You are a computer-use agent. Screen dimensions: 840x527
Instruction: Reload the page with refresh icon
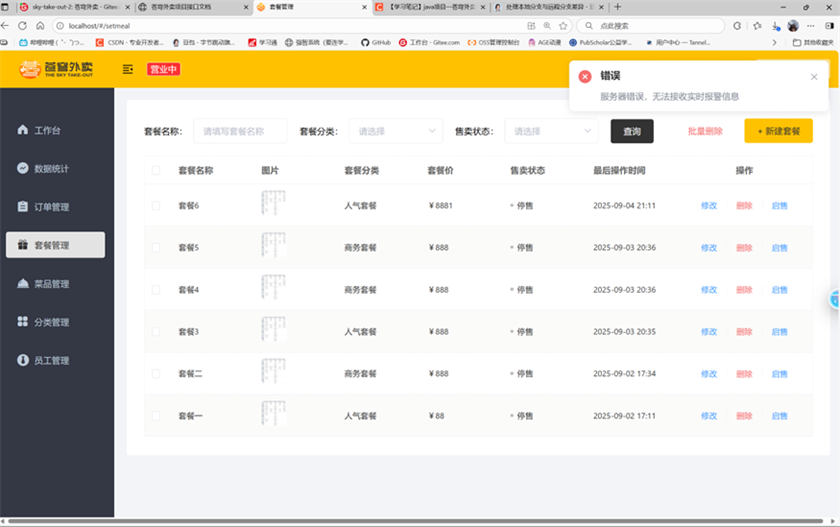(22, 25)
